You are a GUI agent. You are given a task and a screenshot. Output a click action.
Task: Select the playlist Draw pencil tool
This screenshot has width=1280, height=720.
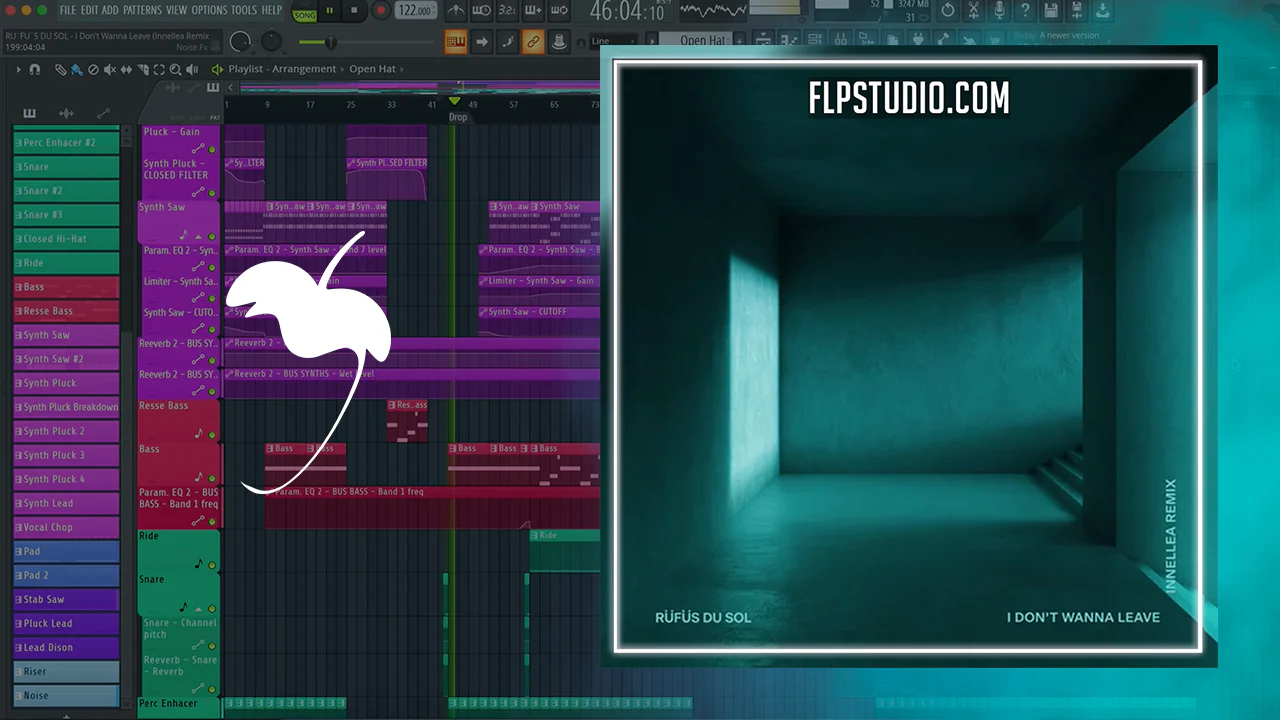coord(61,70)
